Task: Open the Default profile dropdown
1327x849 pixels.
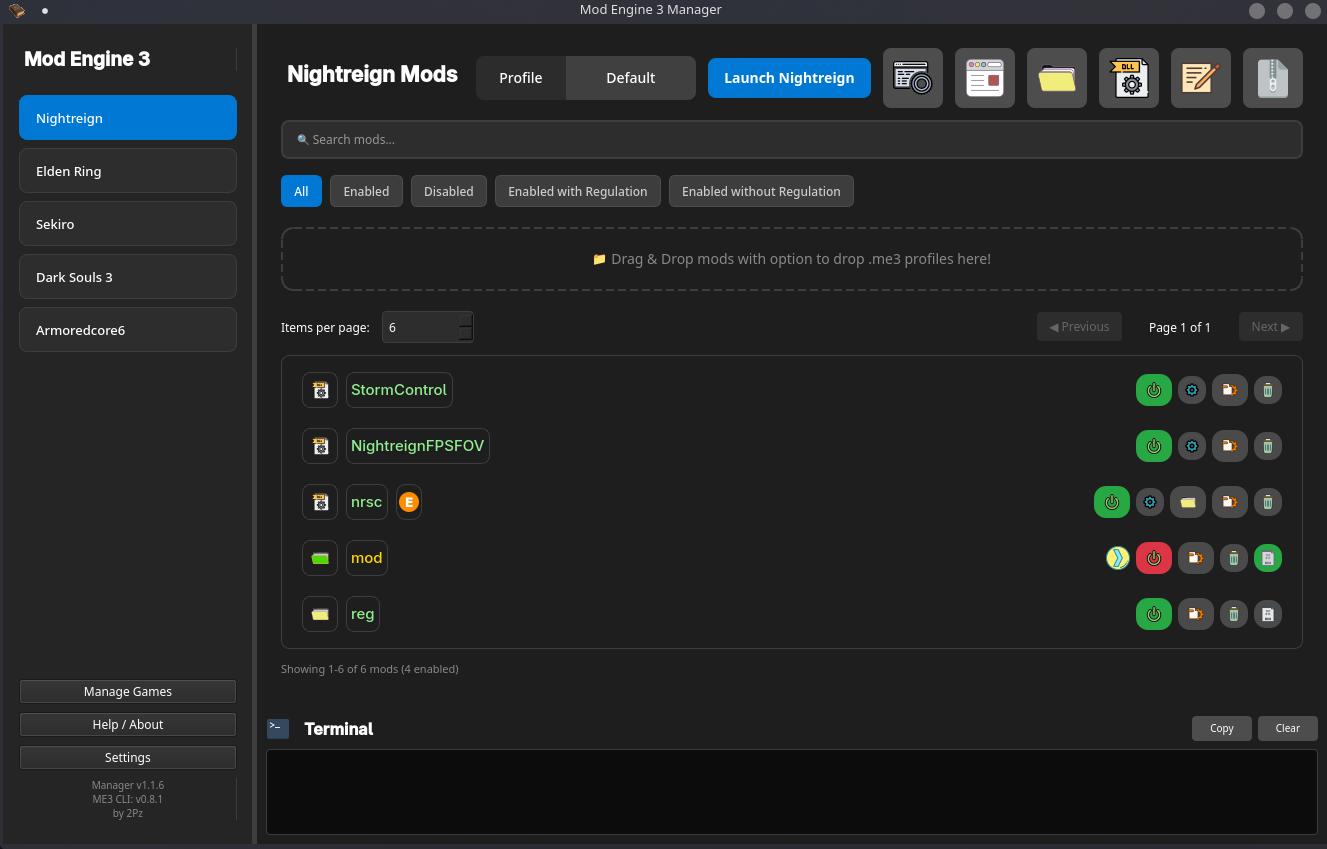Action: pos(630,78)
